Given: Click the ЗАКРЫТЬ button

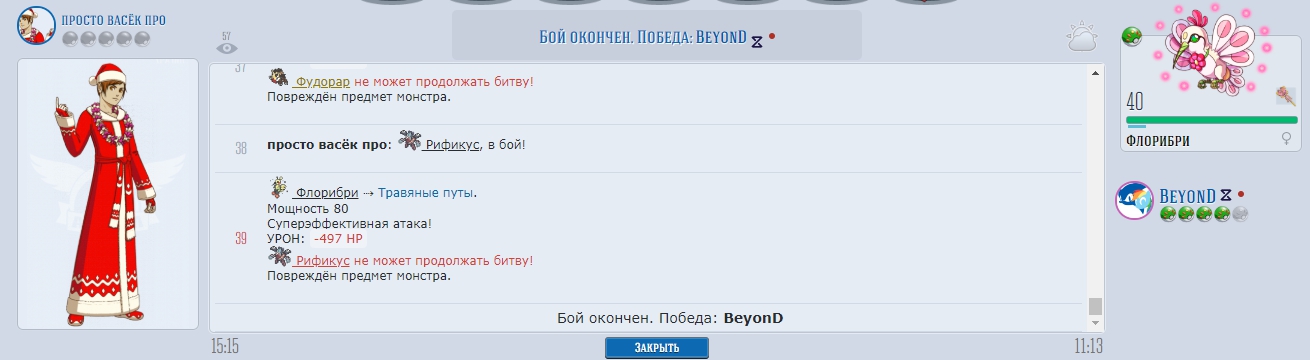Looking at the screenshot, I should [657, 348].
